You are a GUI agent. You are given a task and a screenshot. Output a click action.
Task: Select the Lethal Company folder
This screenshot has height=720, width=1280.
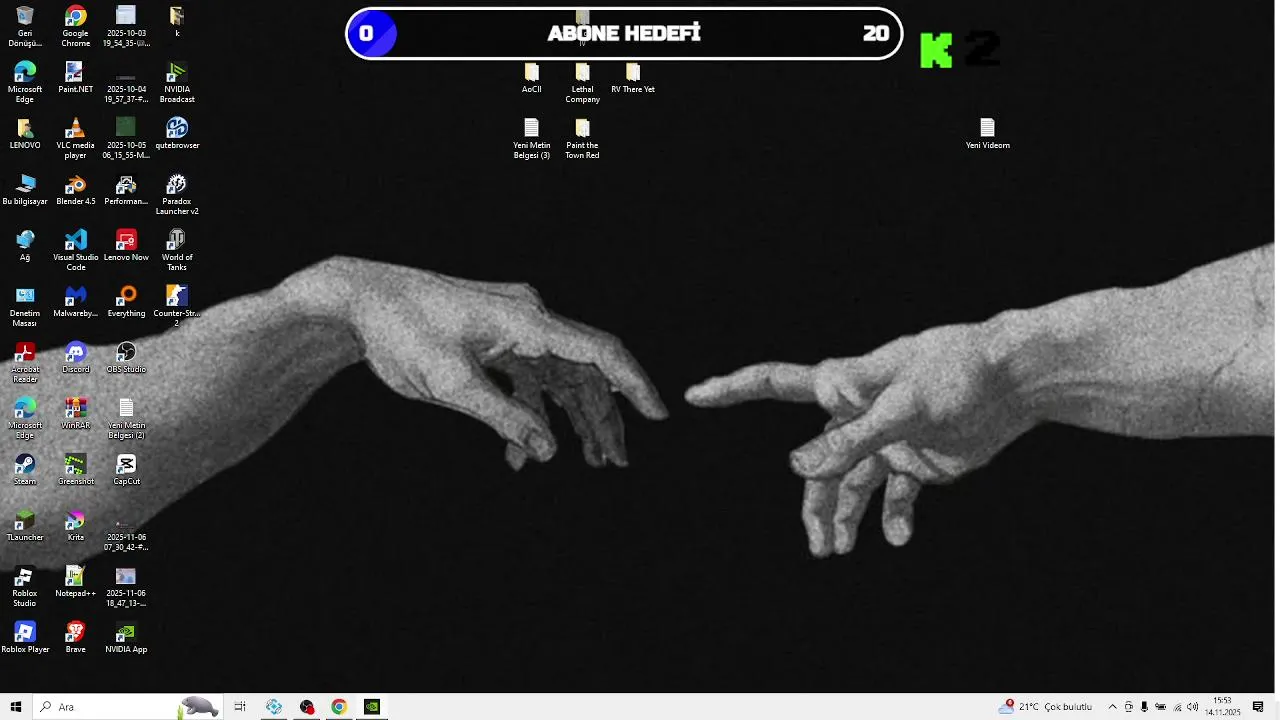(583, 83)
